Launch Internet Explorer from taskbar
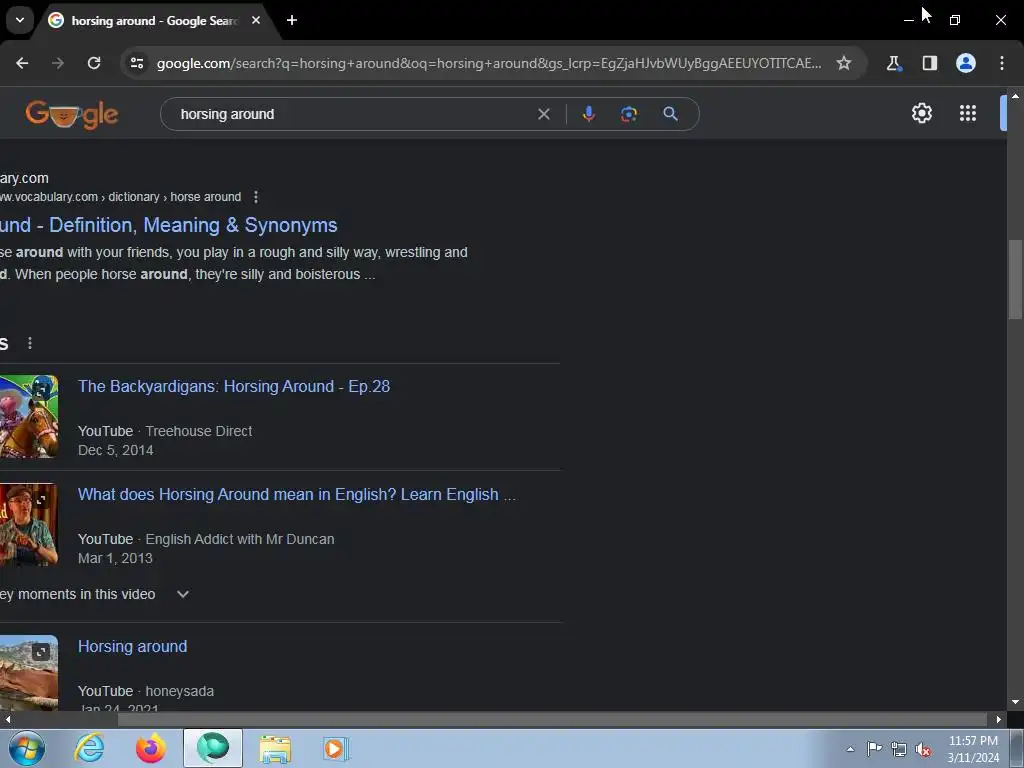1024x768 pixels. tap(89, 748)
